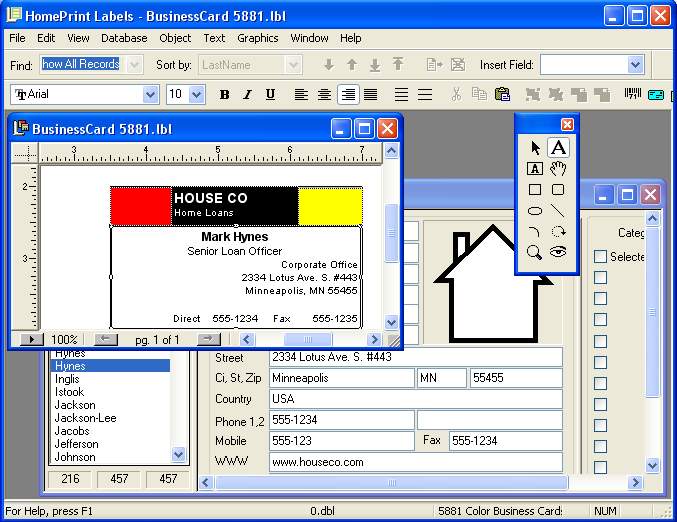Jump to last record arrow icon

coord(375,65)
